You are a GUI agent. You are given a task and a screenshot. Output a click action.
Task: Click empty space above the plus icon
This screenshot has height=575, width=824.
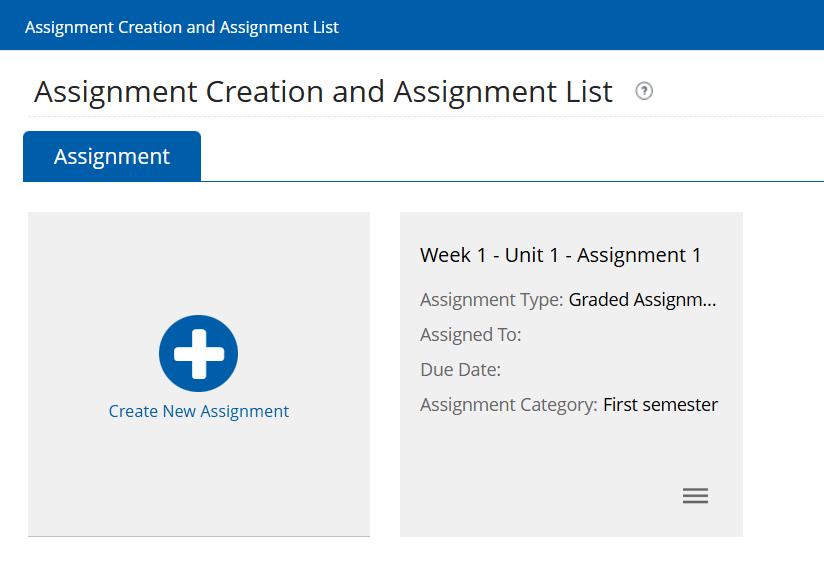(198, 262)
